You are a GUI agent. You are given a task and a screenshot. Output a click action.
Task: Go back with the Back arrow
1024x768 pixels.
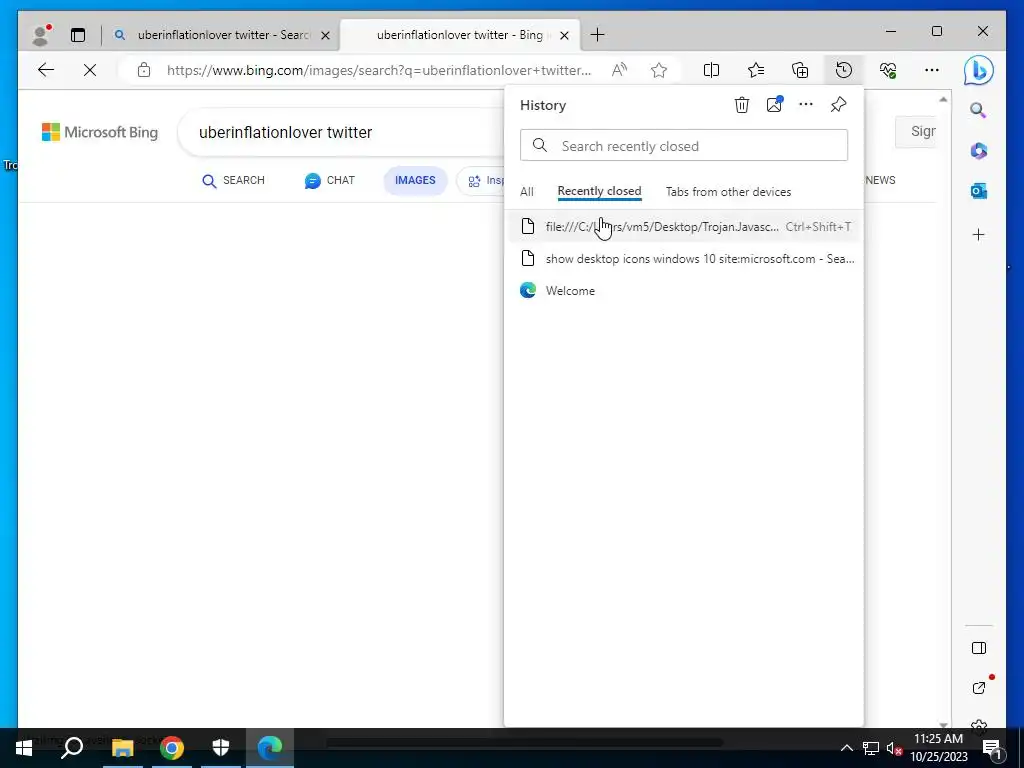click(x=46, y=70)
